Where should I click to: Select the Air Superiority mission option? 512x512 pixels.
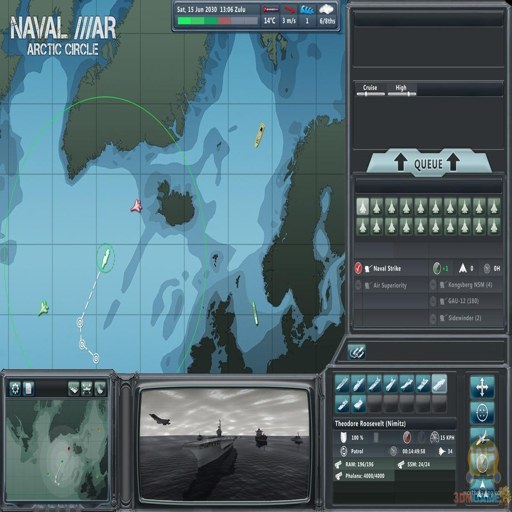click(358, 285)
